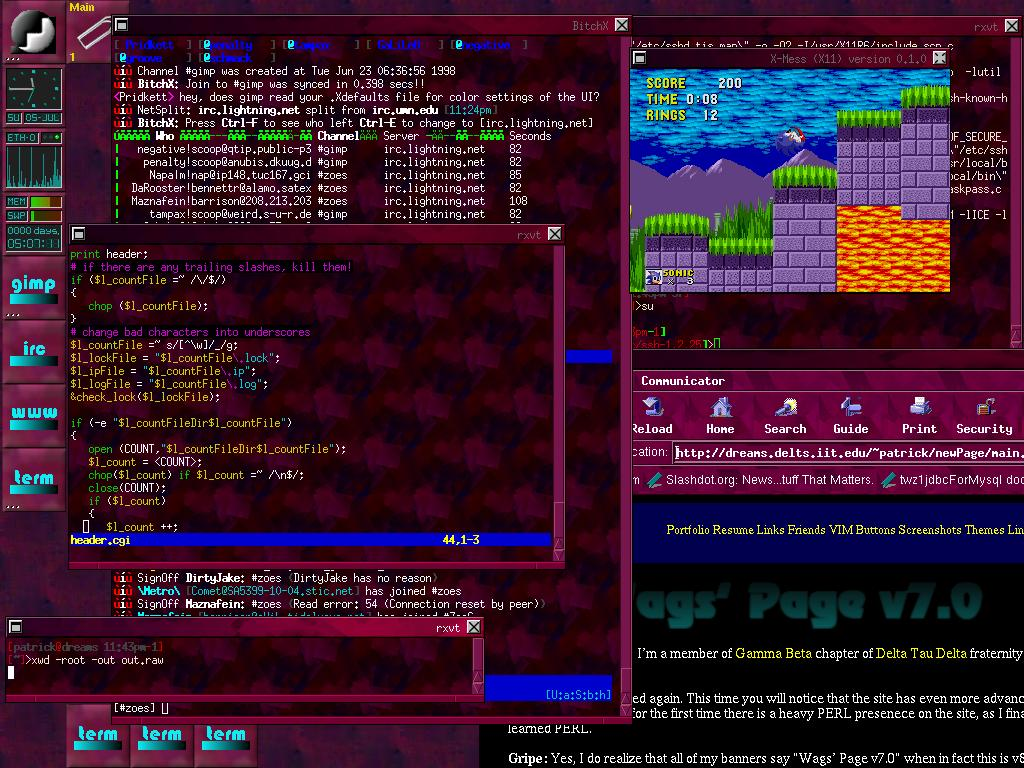1024x768 pixels.
Task: Click the uptime counter in dock
Action: [x=34, y=238]
